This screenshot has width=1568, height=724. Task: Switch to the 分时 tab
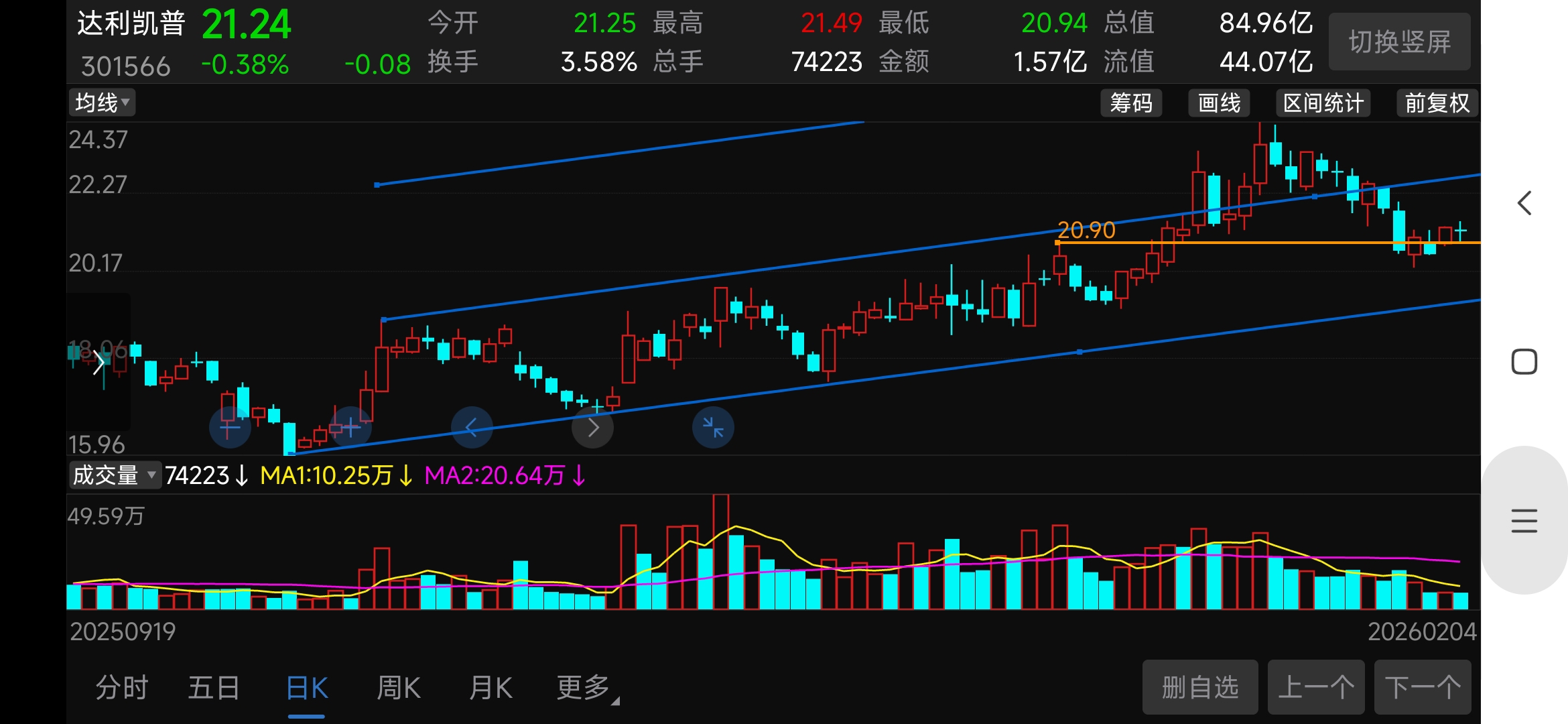pos(121,688)
